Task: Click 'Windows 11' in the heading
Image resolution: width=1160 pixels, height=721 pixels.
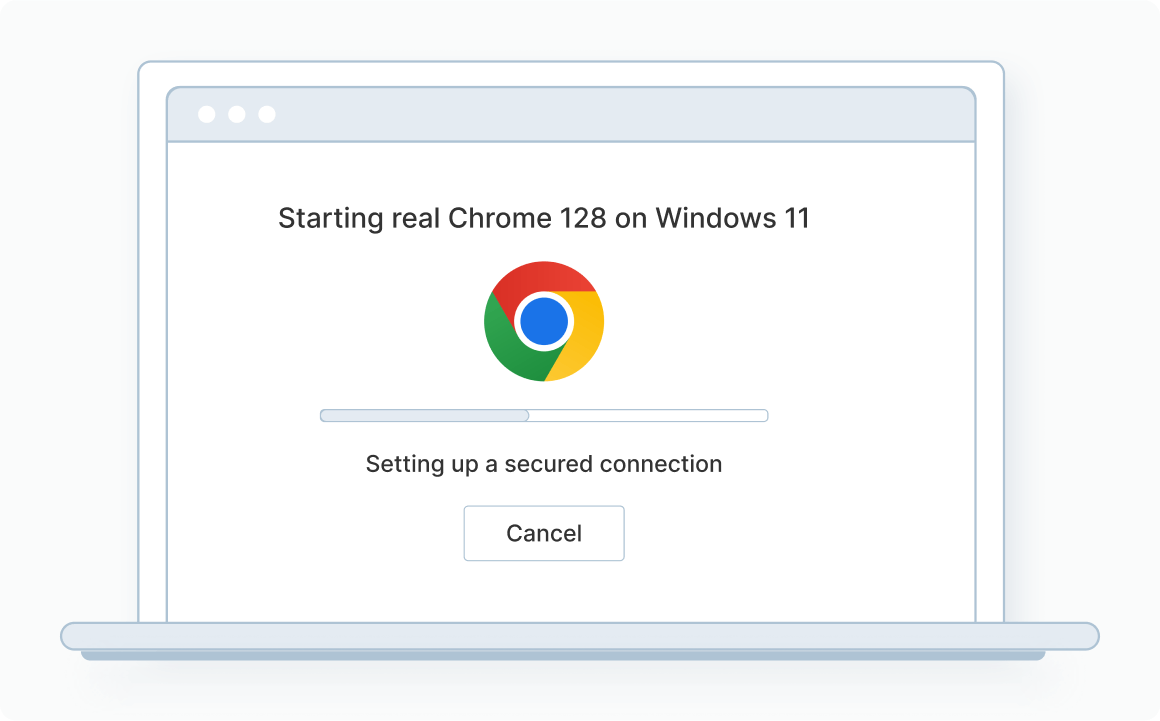Action: point(732,218)
